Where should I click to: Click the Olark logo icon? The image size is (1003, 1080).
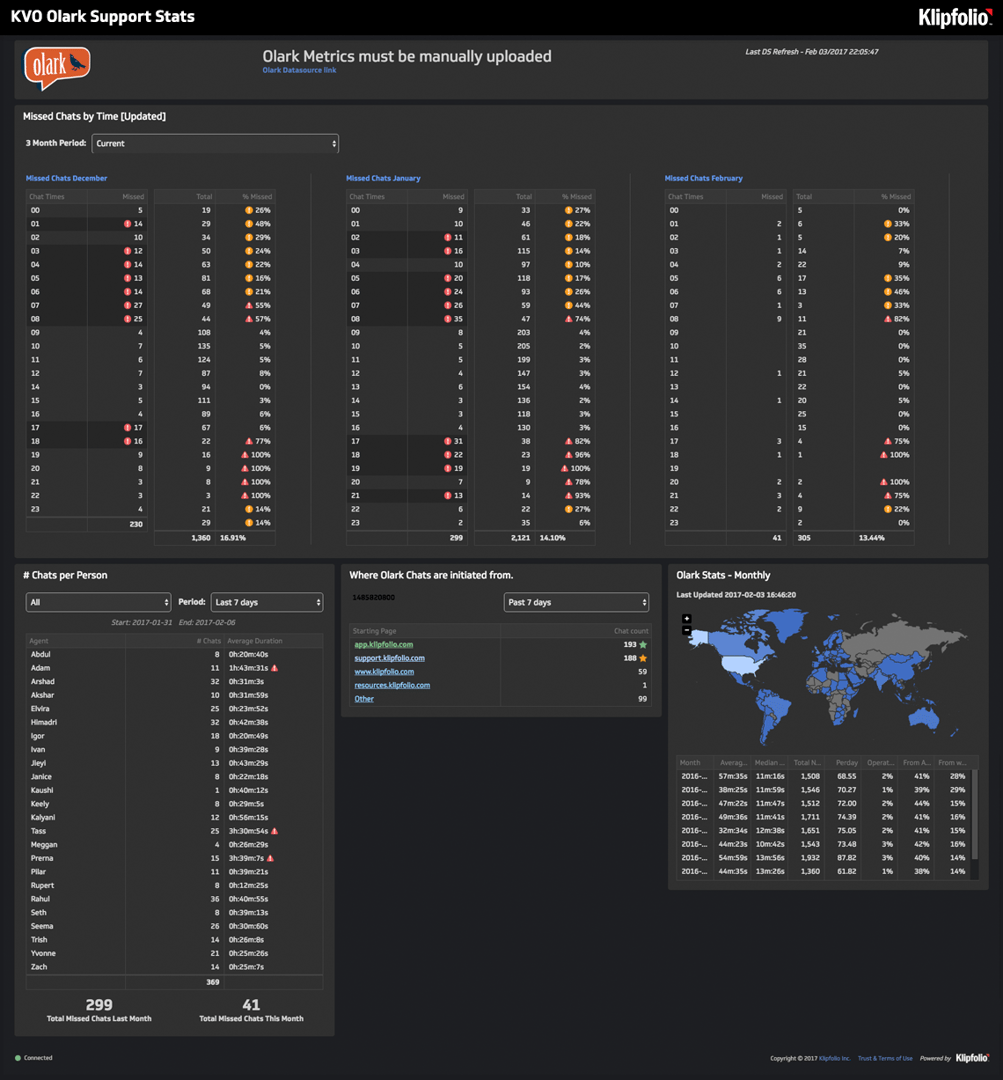[57, 68]
